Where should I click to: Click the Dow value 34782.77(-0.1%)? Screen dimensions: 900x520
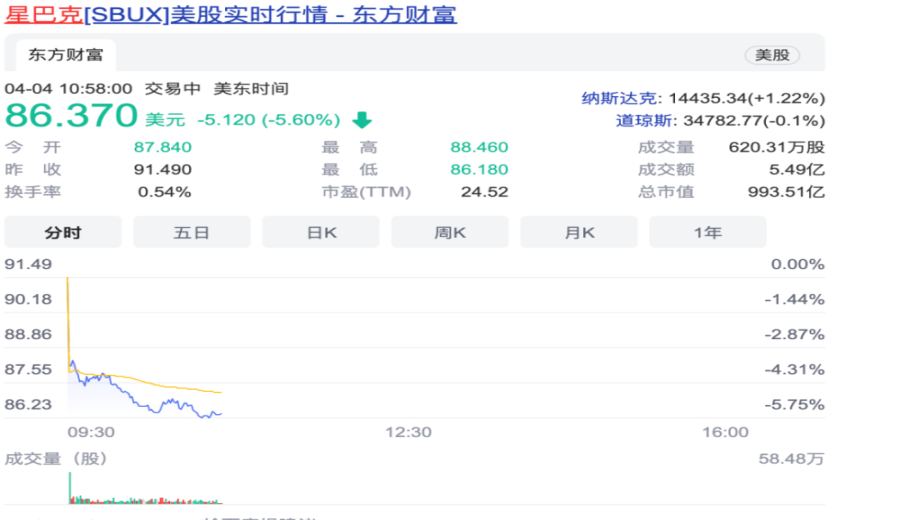coord(754,121)
